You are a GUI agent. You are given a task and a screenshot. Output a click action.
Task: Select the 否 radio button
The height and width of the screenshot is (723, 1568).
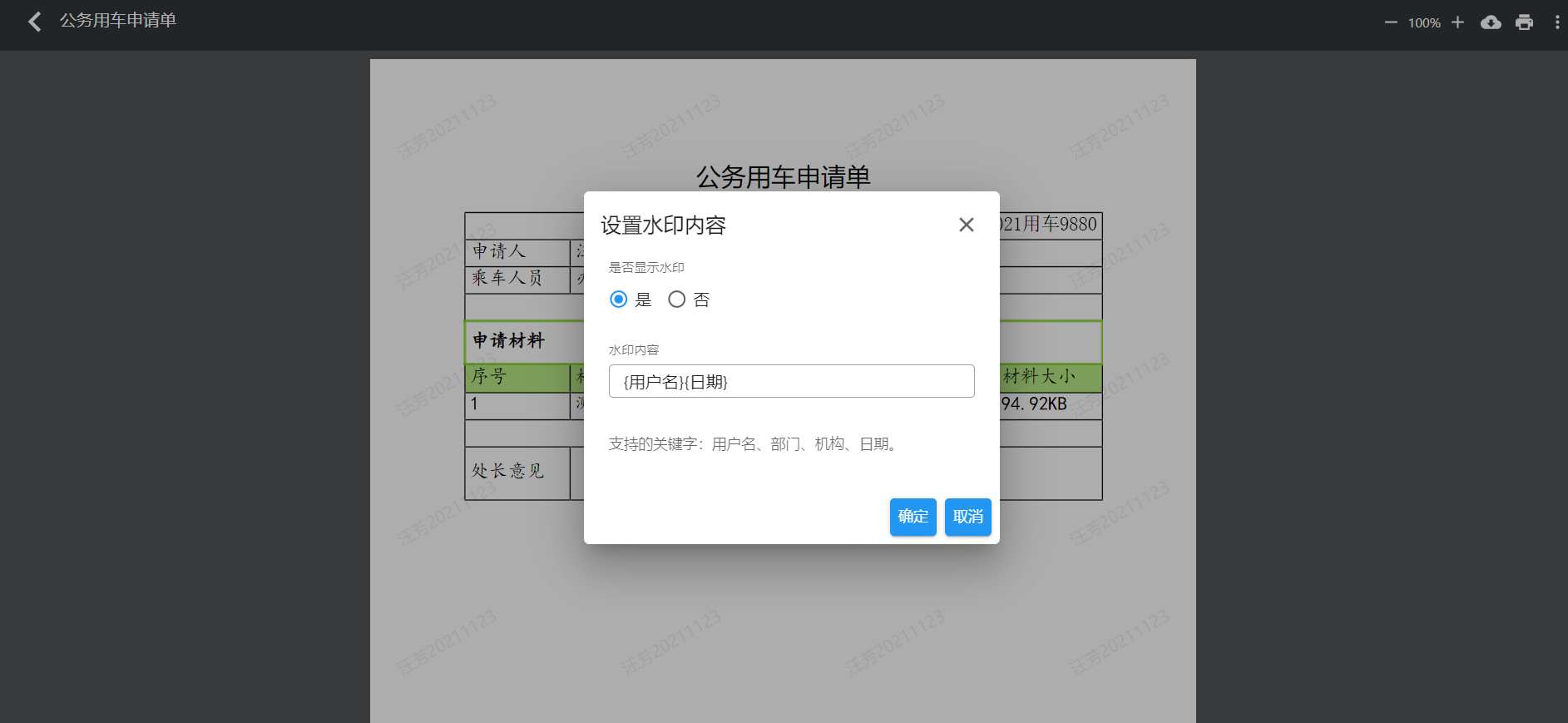coord(677,300)
